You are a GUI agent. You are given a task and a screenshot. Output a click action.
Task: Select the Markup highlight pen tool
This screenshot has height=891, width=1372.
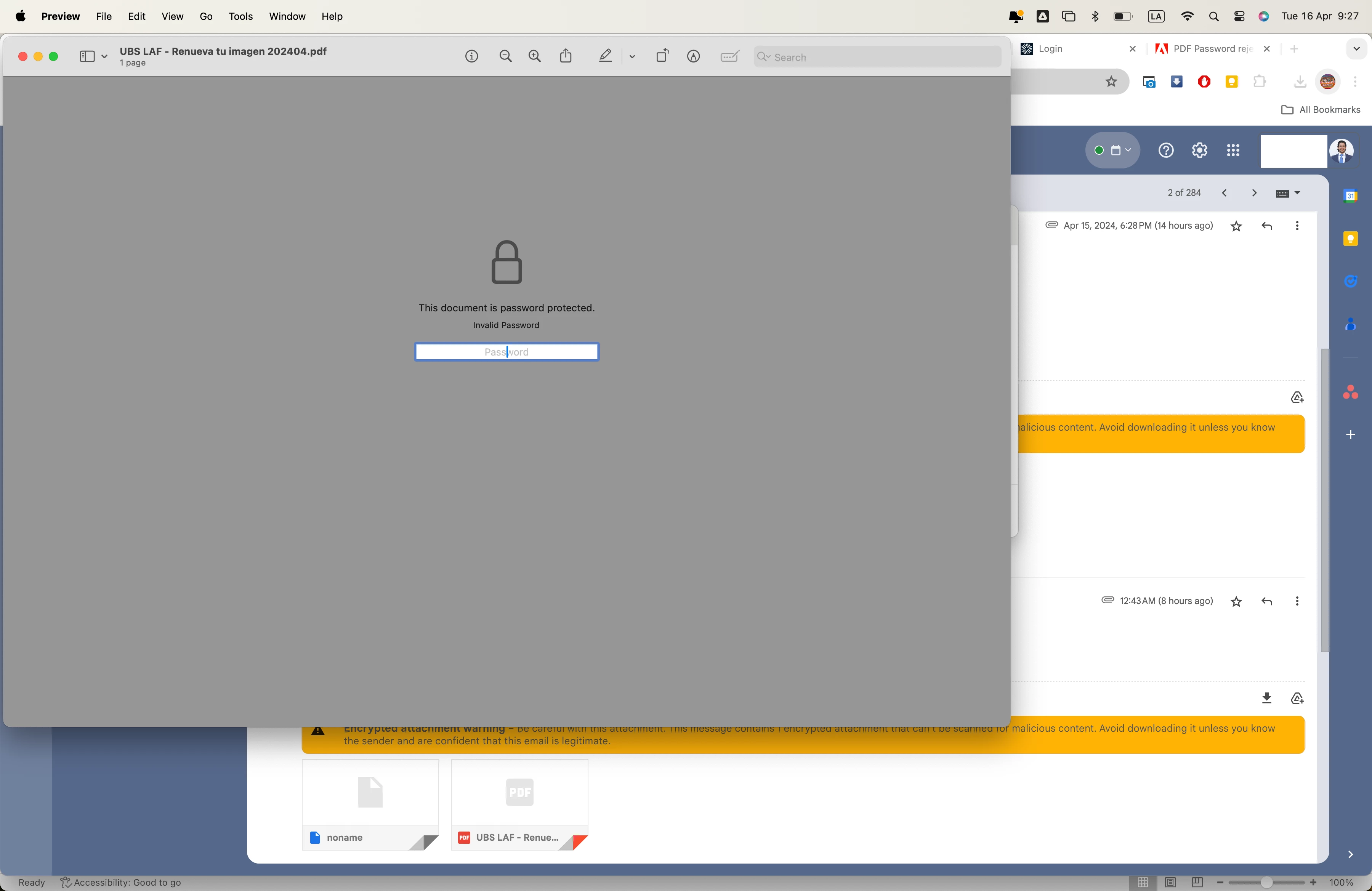(x=605, y=56)
